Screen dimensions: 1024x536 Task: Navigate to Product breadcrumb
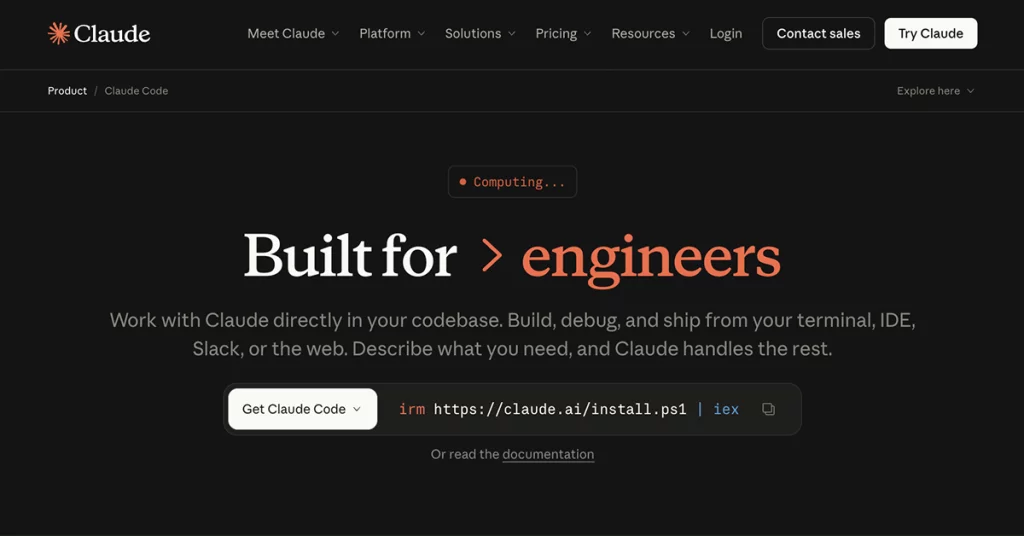[67, 91]
